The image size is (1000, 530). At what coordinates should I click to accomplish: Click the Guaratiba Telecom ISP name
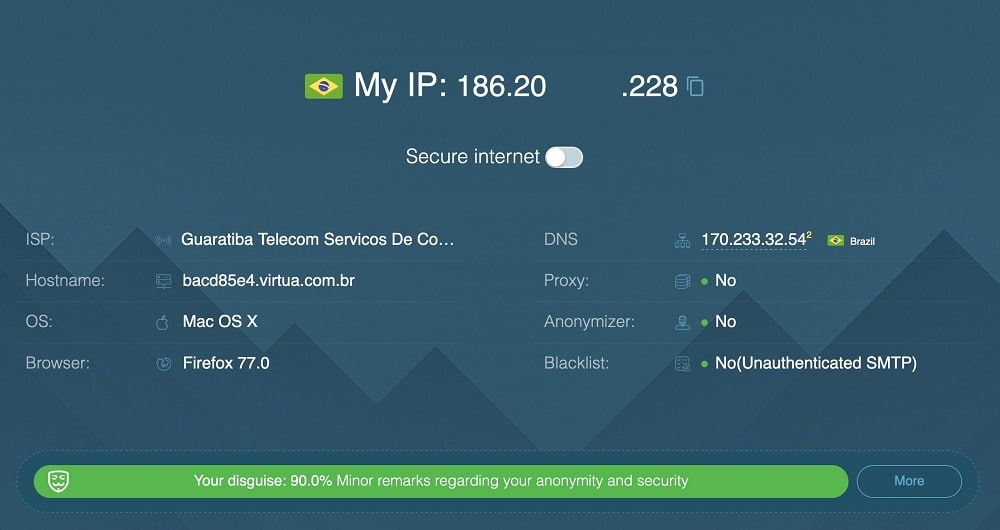coord(318,239)
